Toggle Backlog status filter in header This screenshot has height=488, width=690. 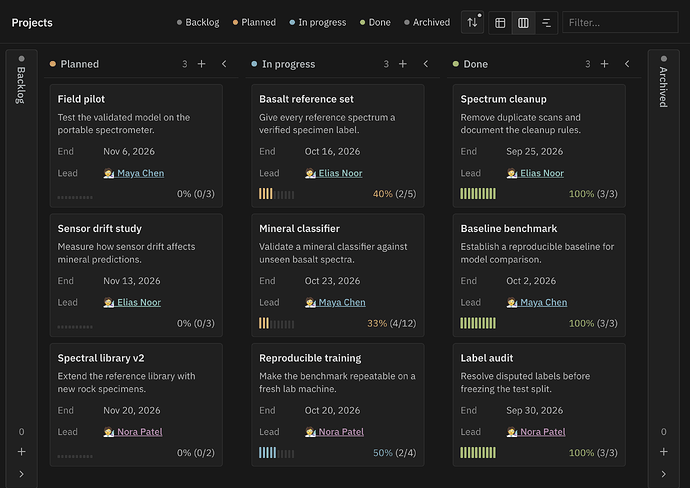198,22
